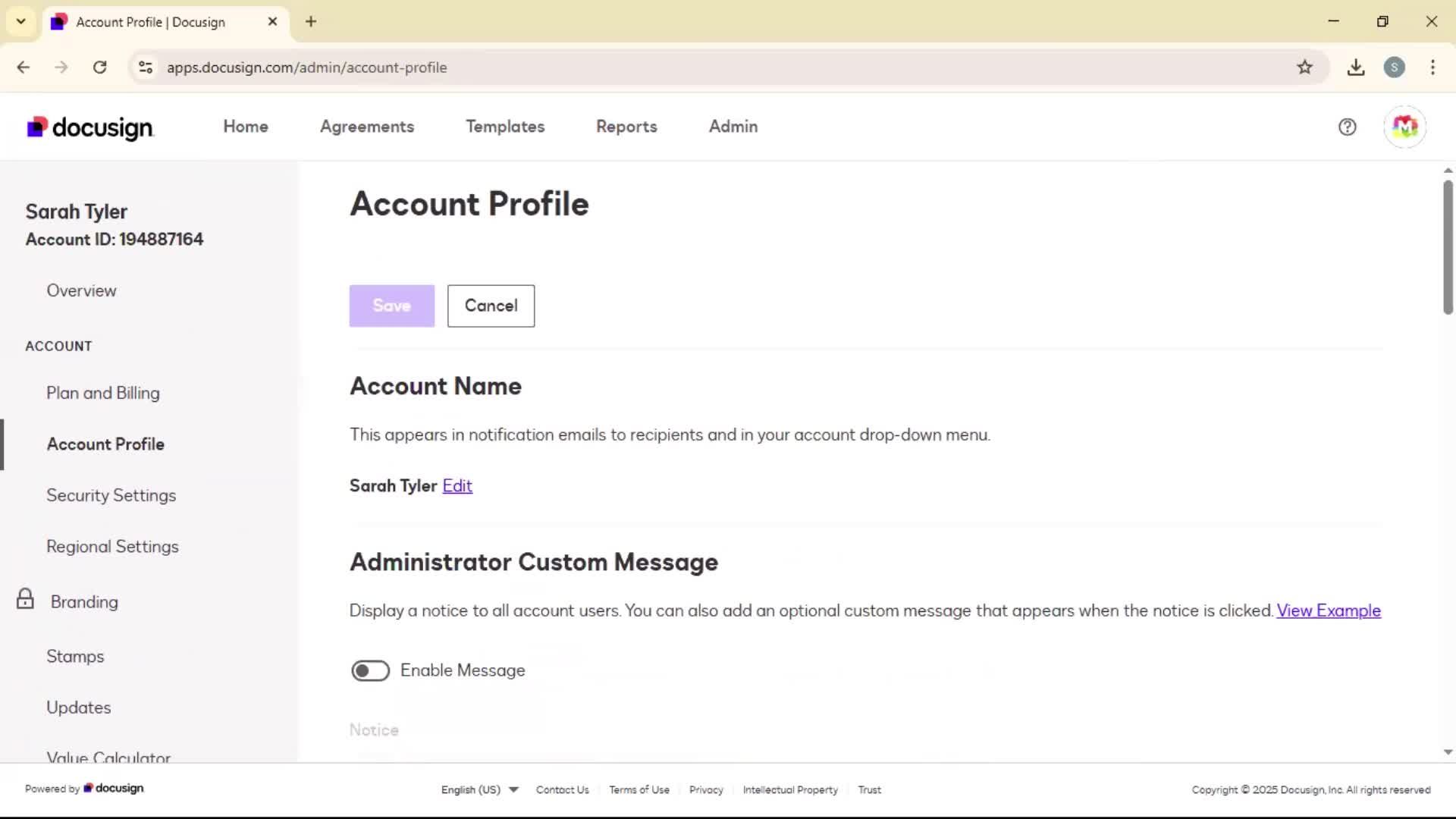Open Chrome three-dot menu
The width and height of the screenshot is (1456, 819).
pos(1432,67)
